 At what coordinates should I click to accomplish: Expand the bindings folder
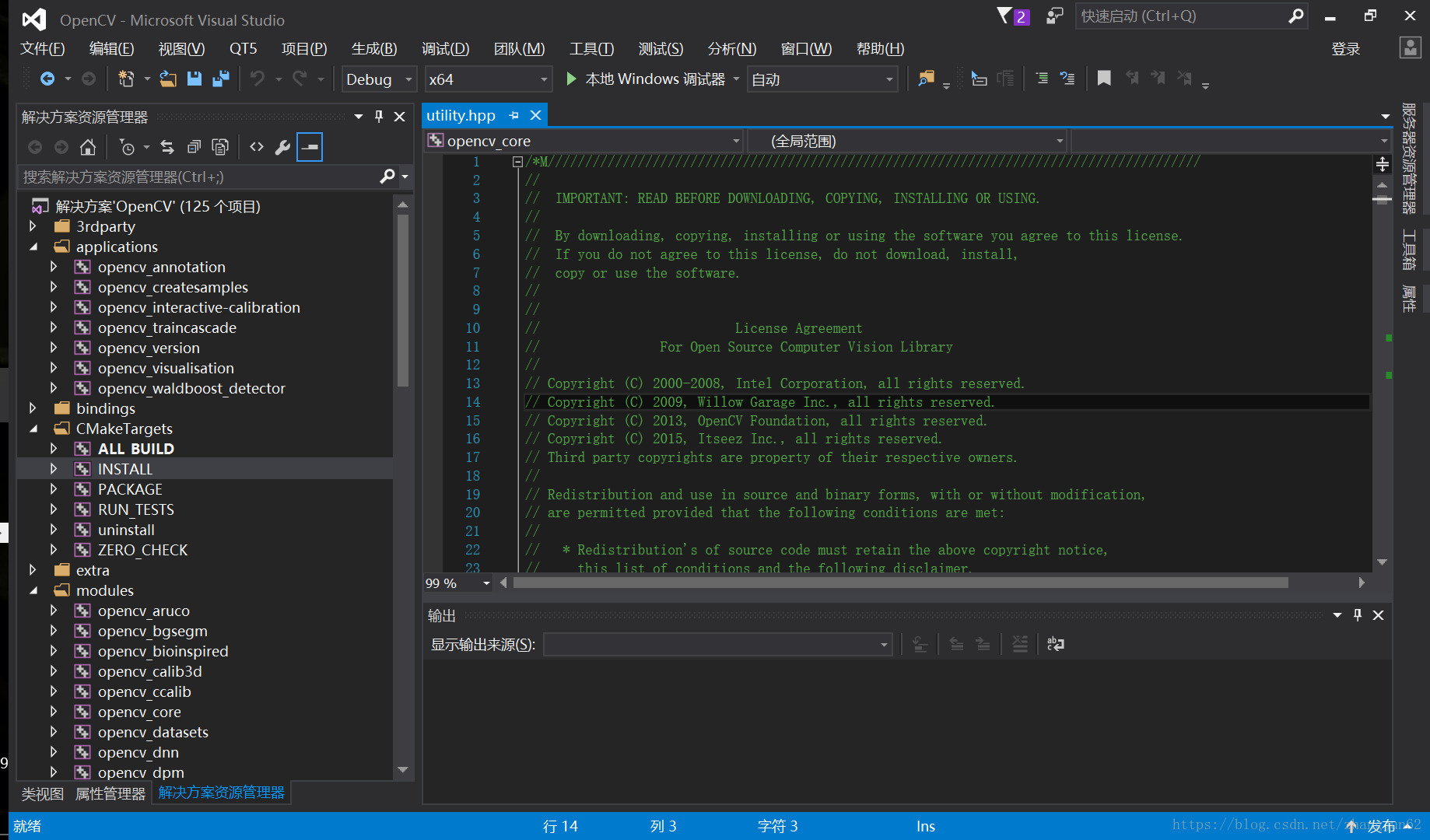point(33,408)
